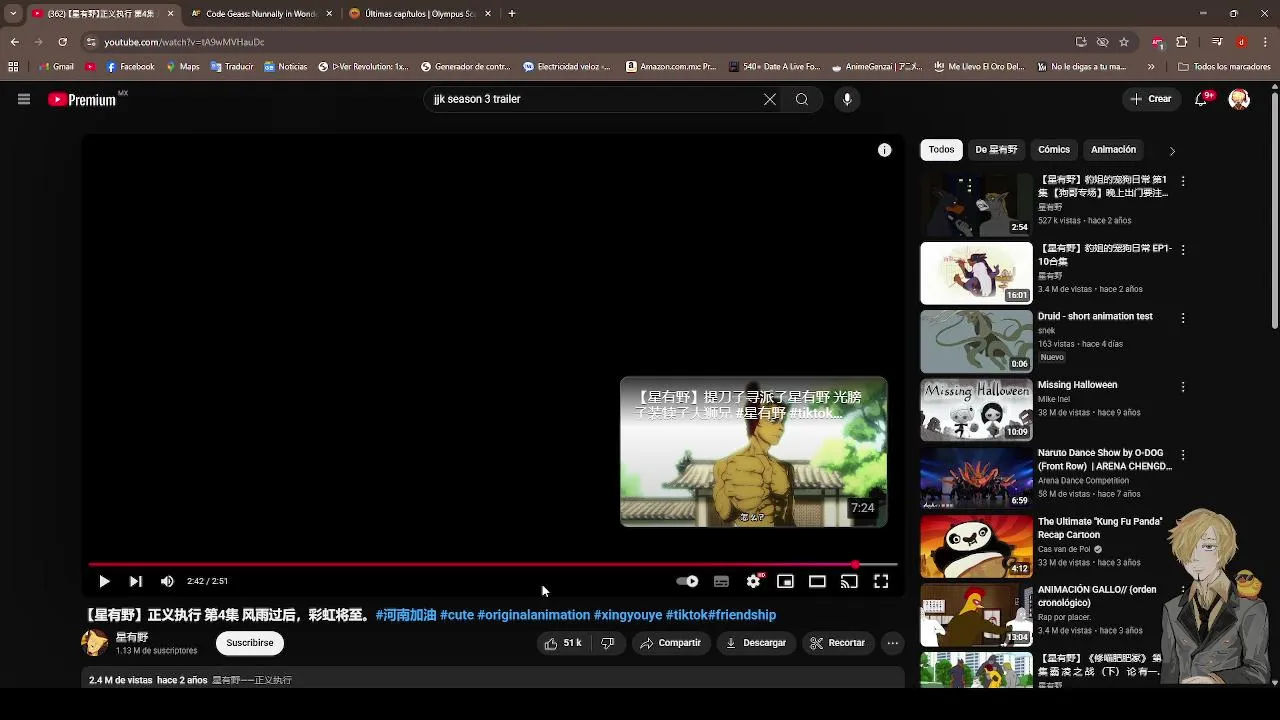Toggle autoplay switch in player
Viewport: 1280px width, 720px height.
[x=688, y=581]
